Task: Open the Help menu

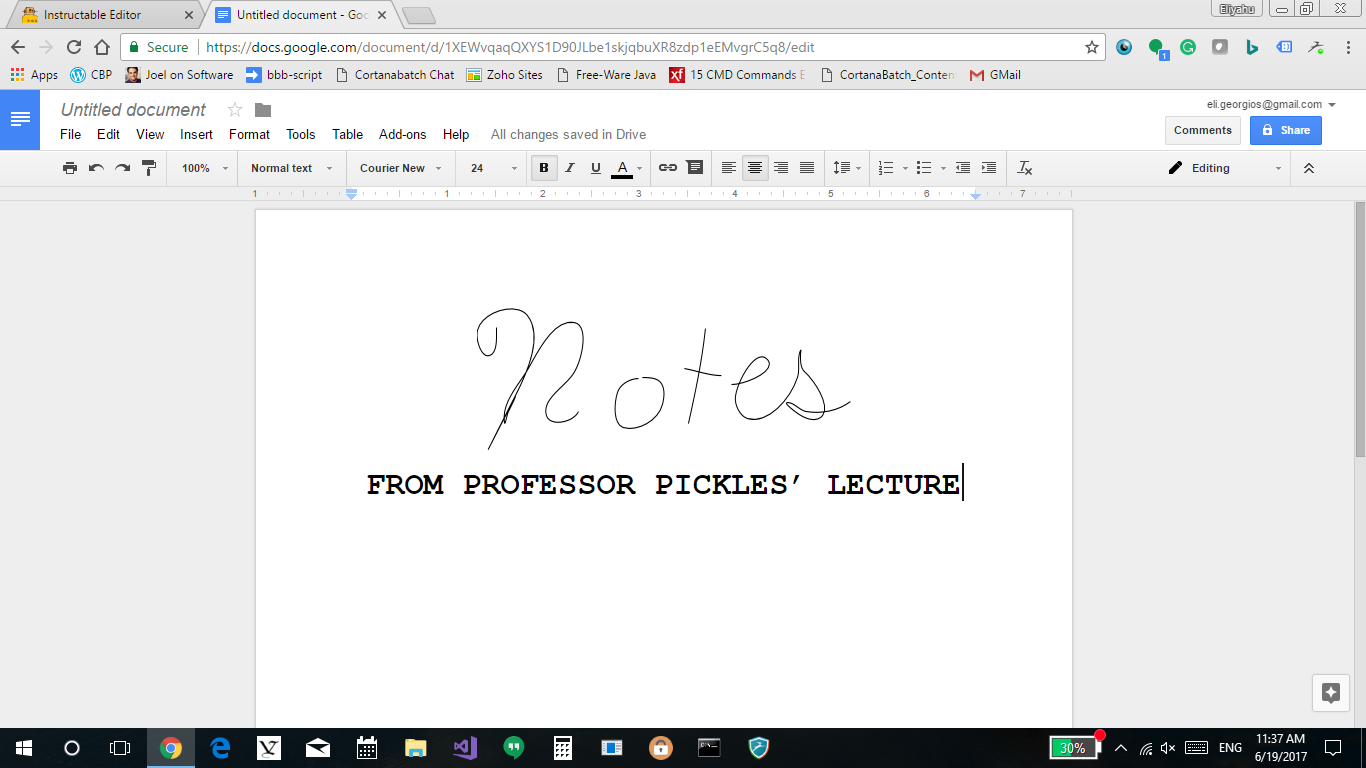Action: [x=455, y=134]
